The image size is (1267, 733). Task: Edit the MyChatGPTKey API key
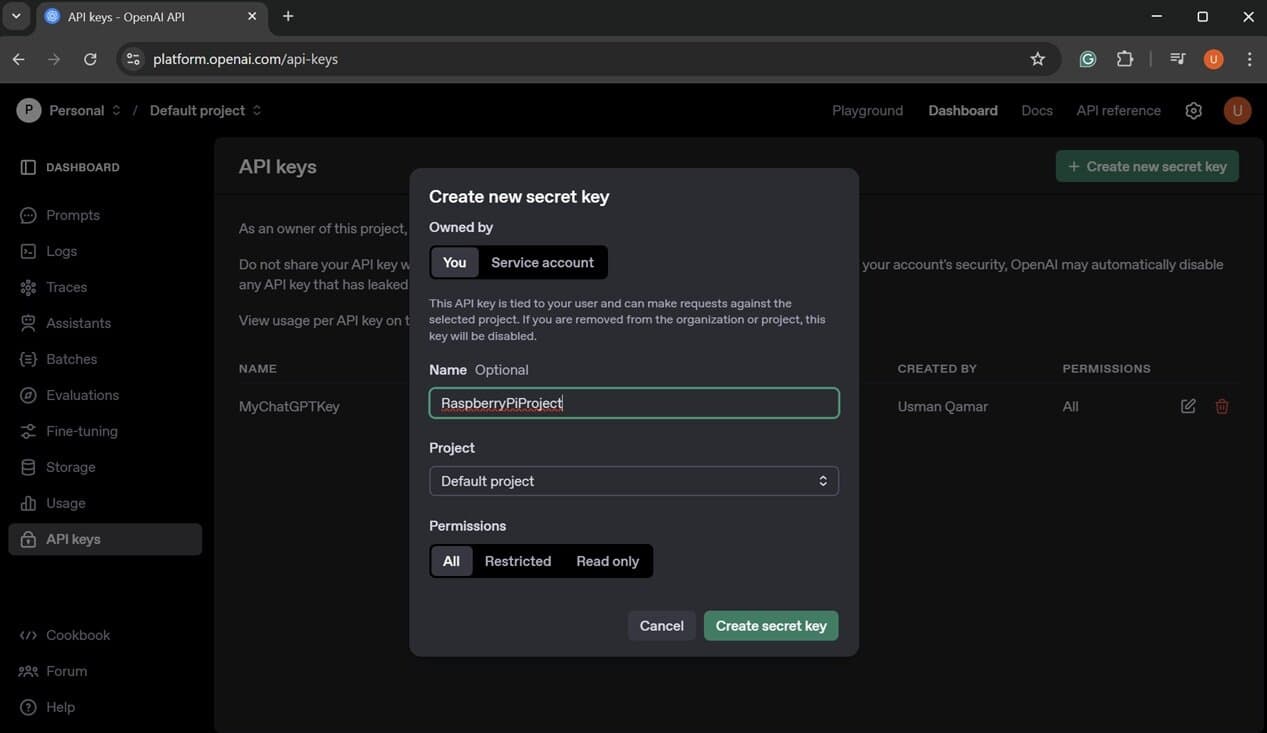point(1187,406)
